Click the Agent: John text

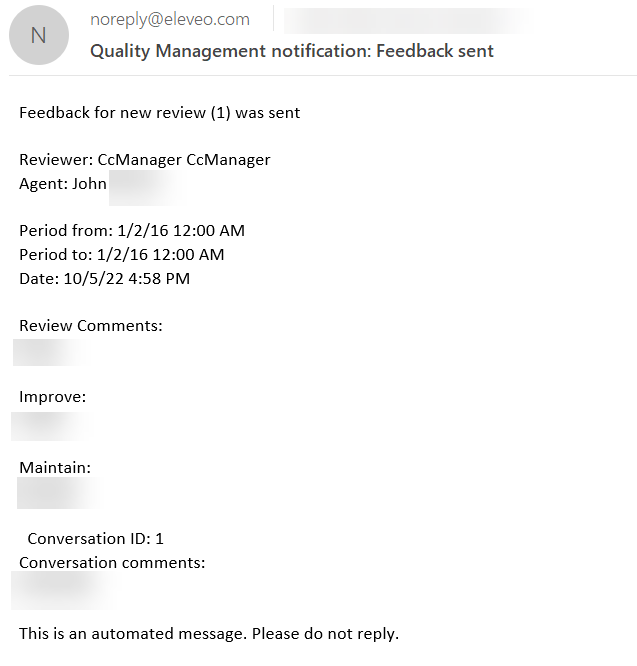63,184
